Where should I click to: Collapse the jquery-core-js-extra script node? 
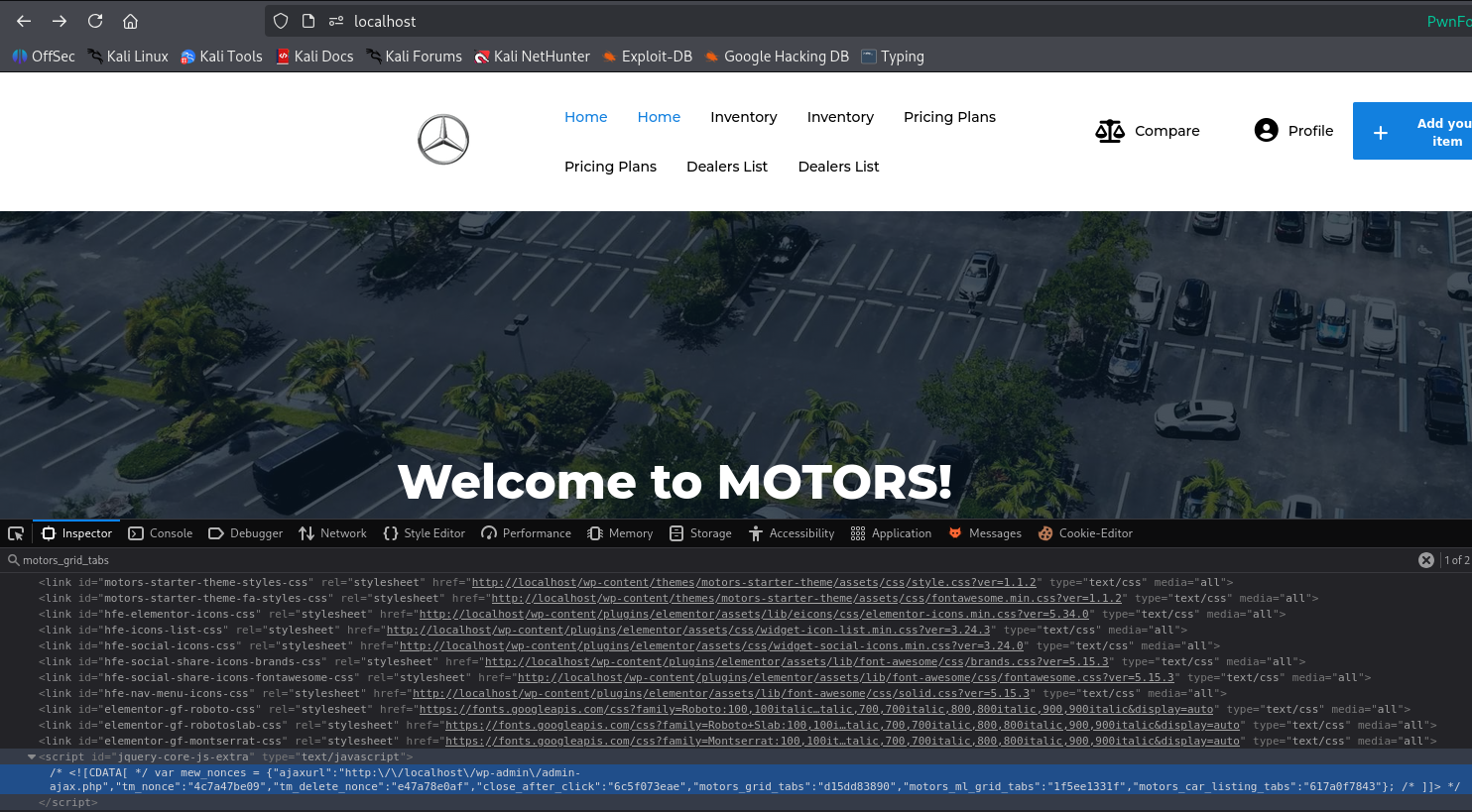tap(32, 756)
